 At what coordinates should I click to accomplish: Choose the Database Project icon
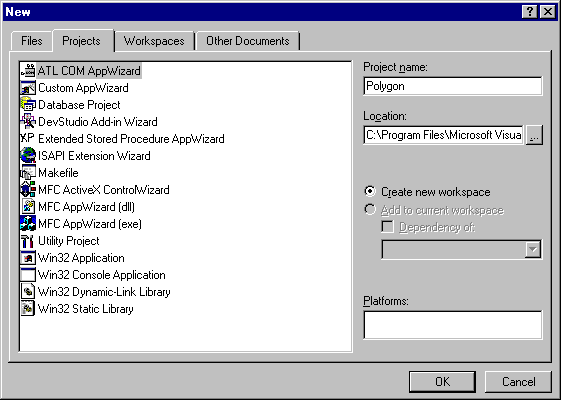pyautogui.click(x=28, y=104)
